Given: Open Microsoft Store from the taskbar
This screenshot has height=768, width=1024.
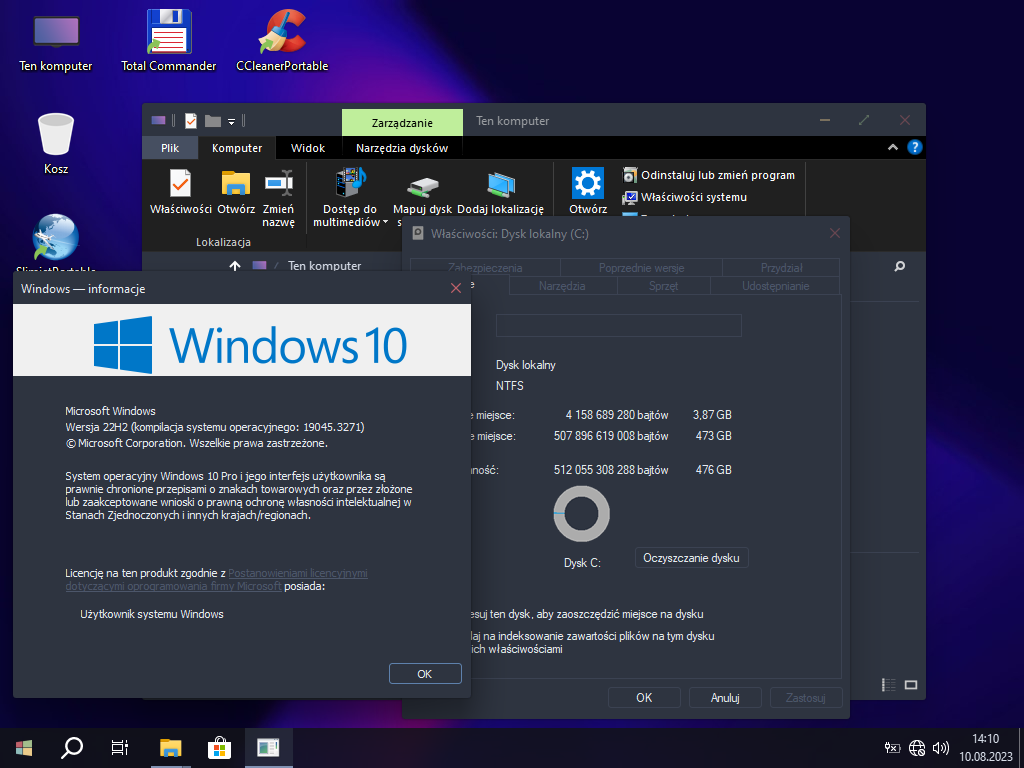Looking at the screenshot, I should (219, 747).
